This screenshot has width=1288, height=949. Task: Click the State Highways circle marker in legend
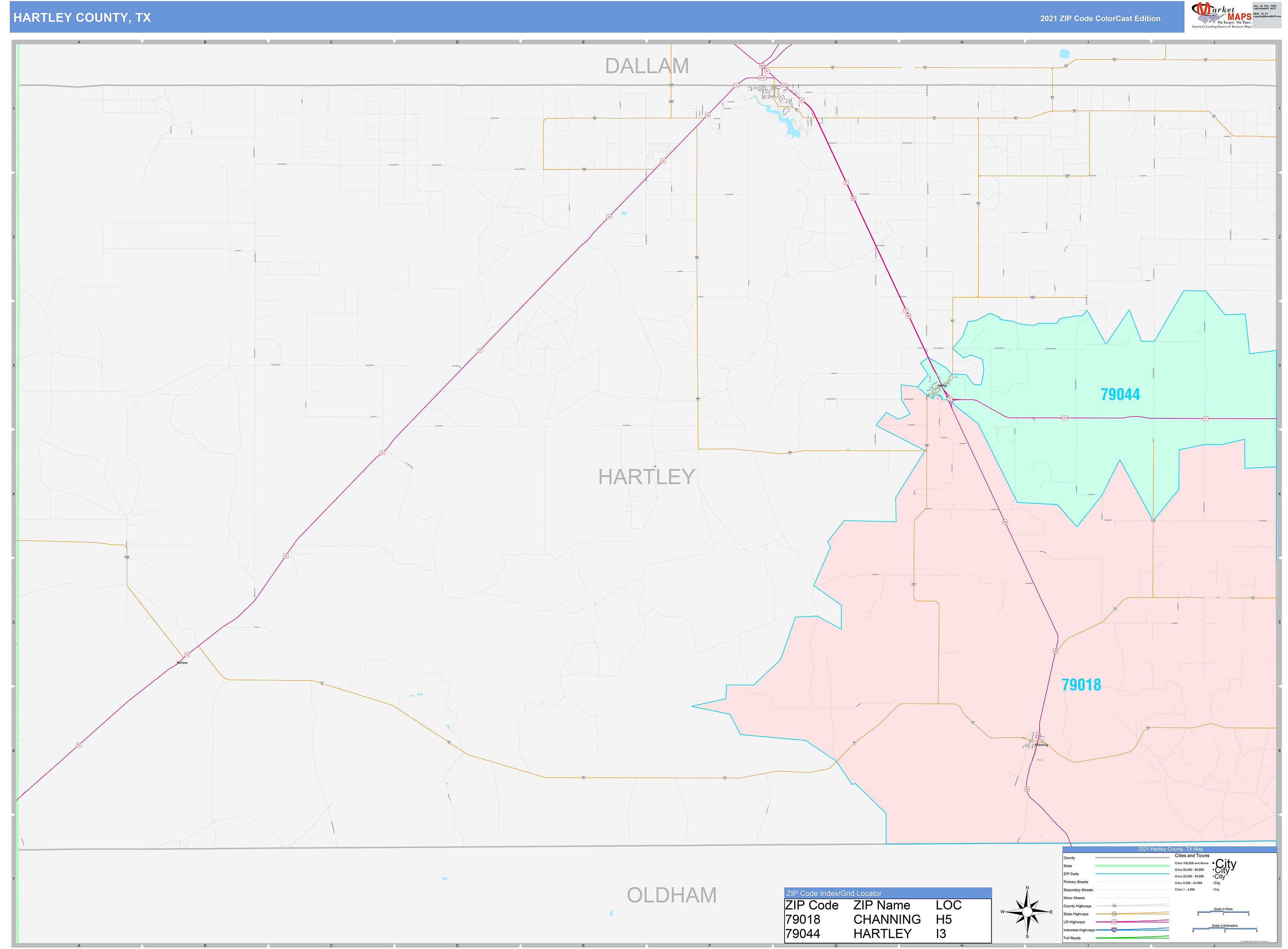pos(1114,913)
